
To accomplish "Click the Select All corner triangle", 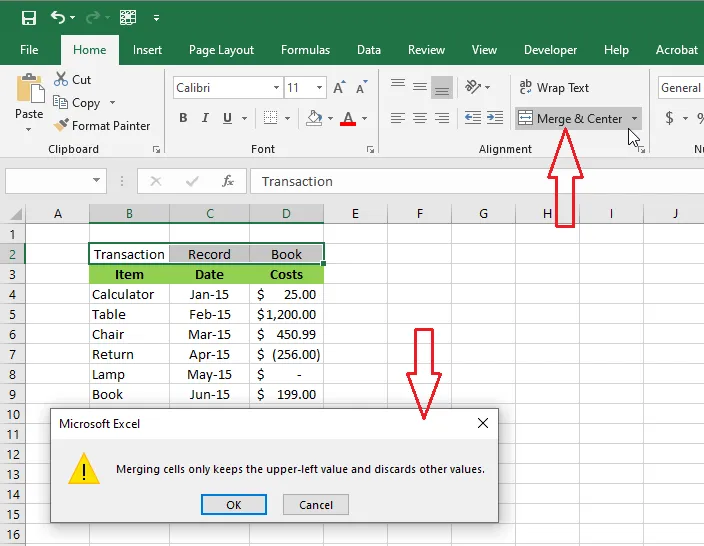I will click(15, 214).
